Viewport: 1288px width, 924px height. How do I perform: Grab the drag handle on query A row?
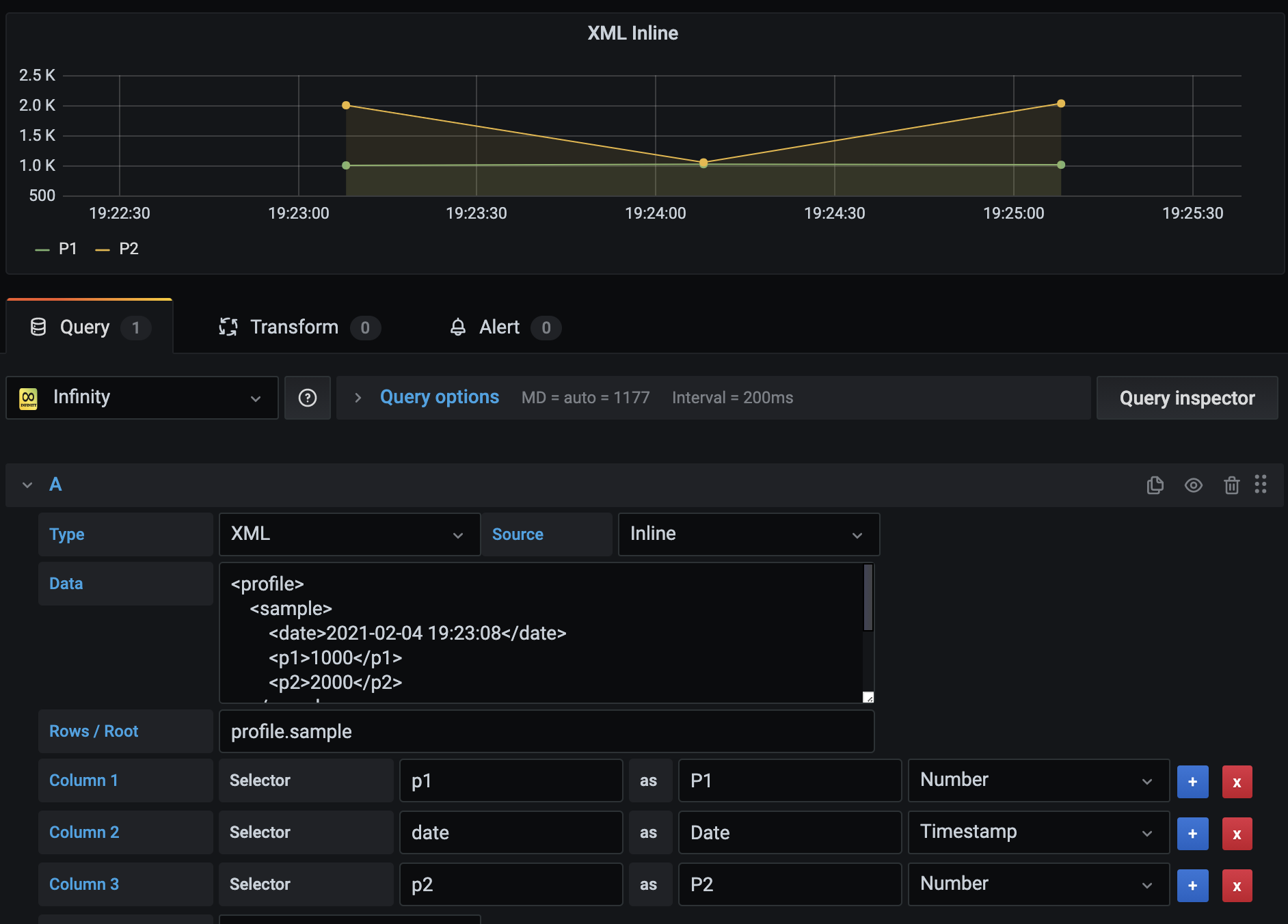point(1261,485)
